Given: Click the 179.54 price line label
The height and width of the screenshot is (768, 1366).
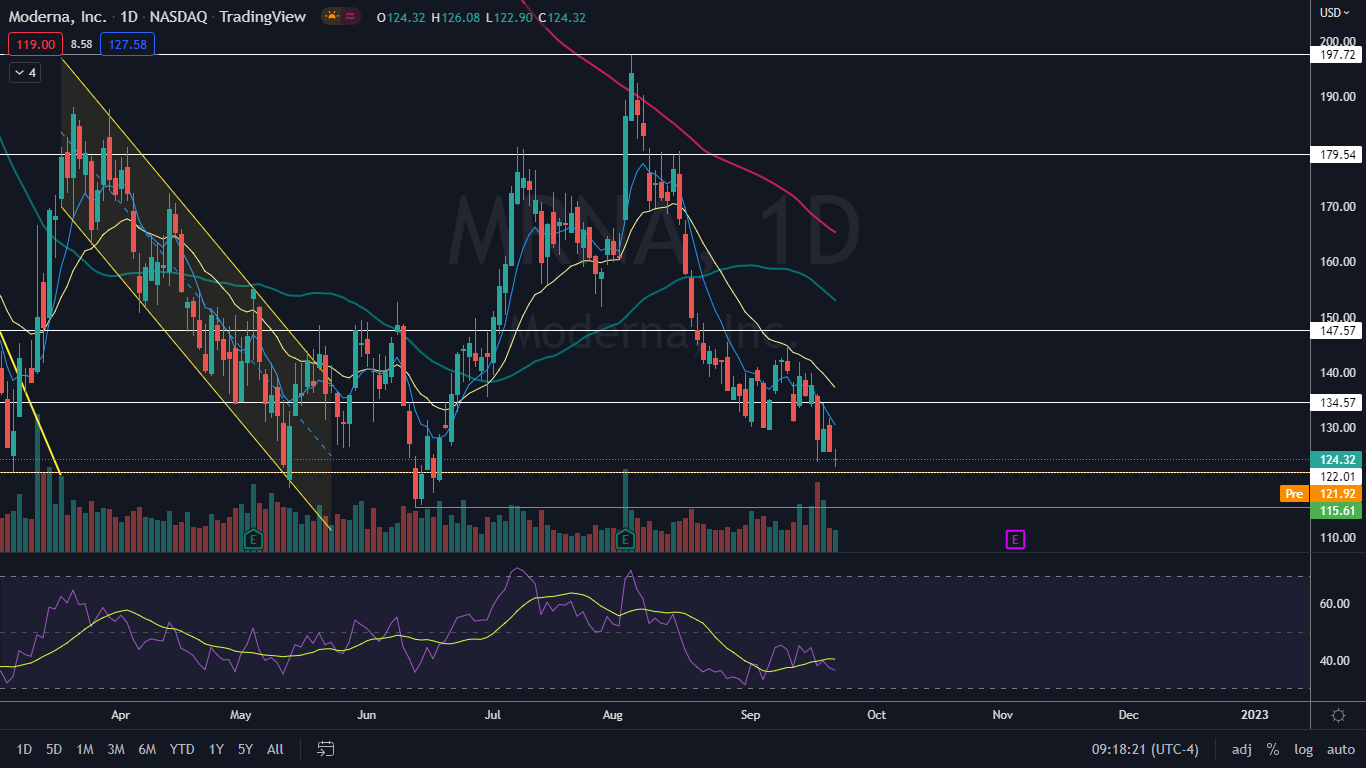Looking at the screenshot, I should click(1338, 155).
